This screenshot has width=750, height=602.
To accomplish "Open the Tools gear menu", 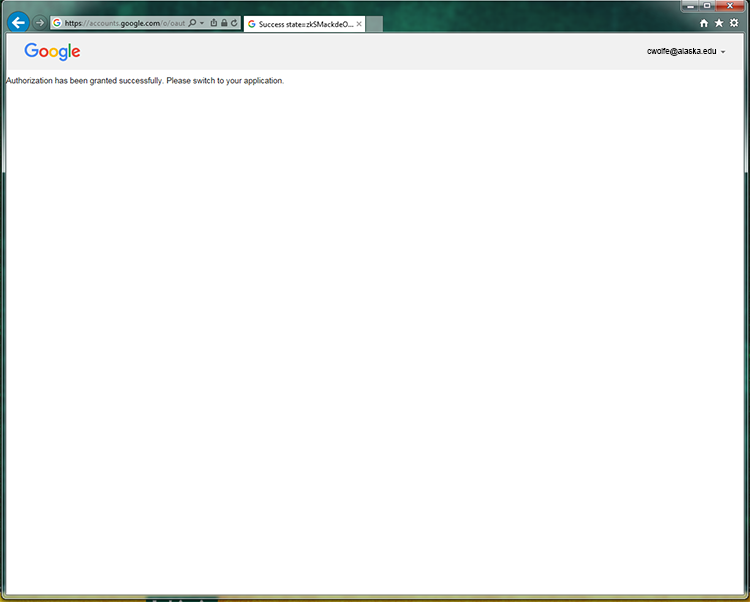I will click(734, 23).
